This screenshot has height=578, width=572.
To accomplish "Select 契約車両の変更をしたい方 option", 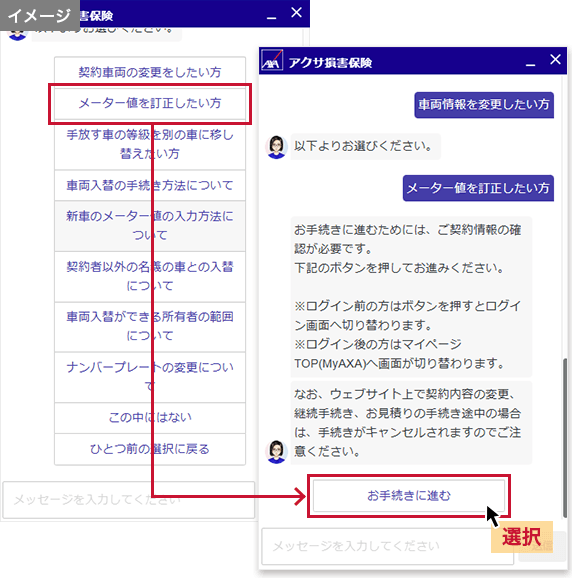I will pos(150,72).
